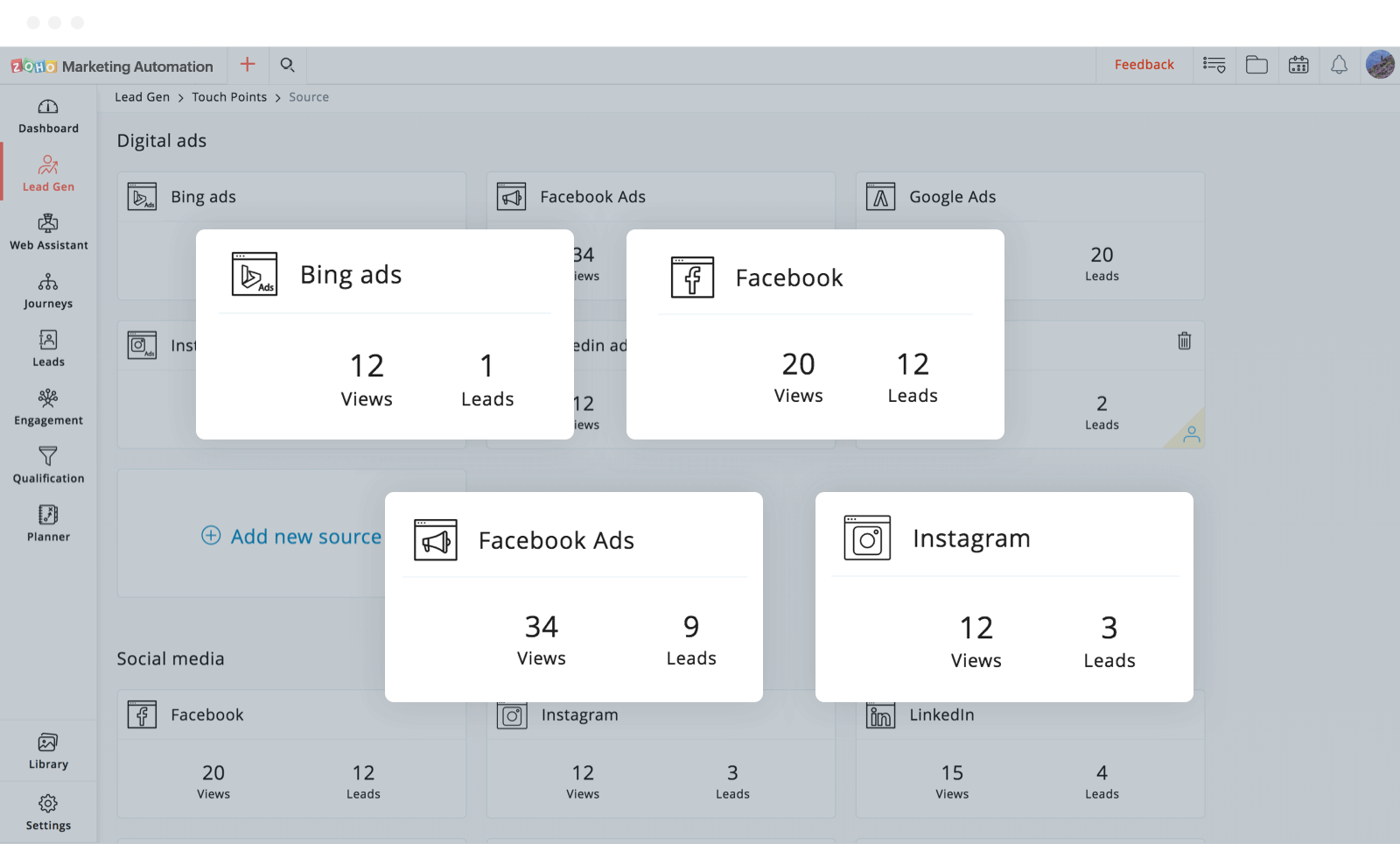Open the notifications bell icon
1400x844 pixels.
1339,65
